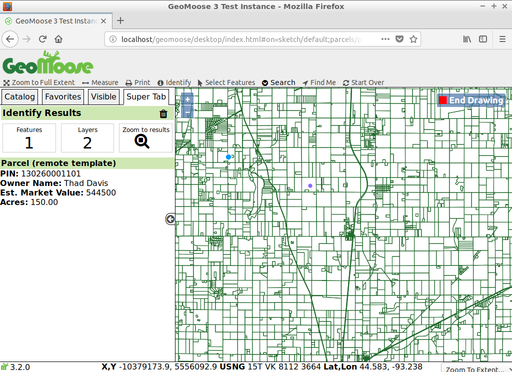
Task: Click Parcel (remote template) header
Action: [x=87, y=163]
